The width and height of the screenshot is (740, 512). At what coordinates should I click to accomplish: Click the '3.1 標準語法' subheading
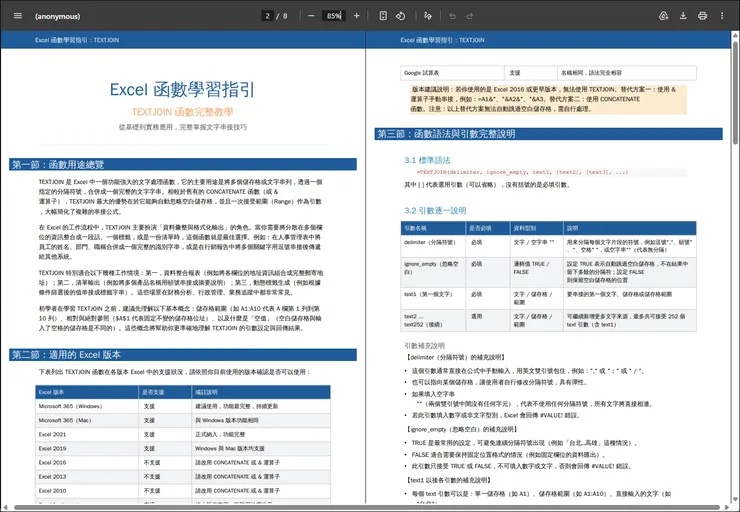click(x=427, y=160)
